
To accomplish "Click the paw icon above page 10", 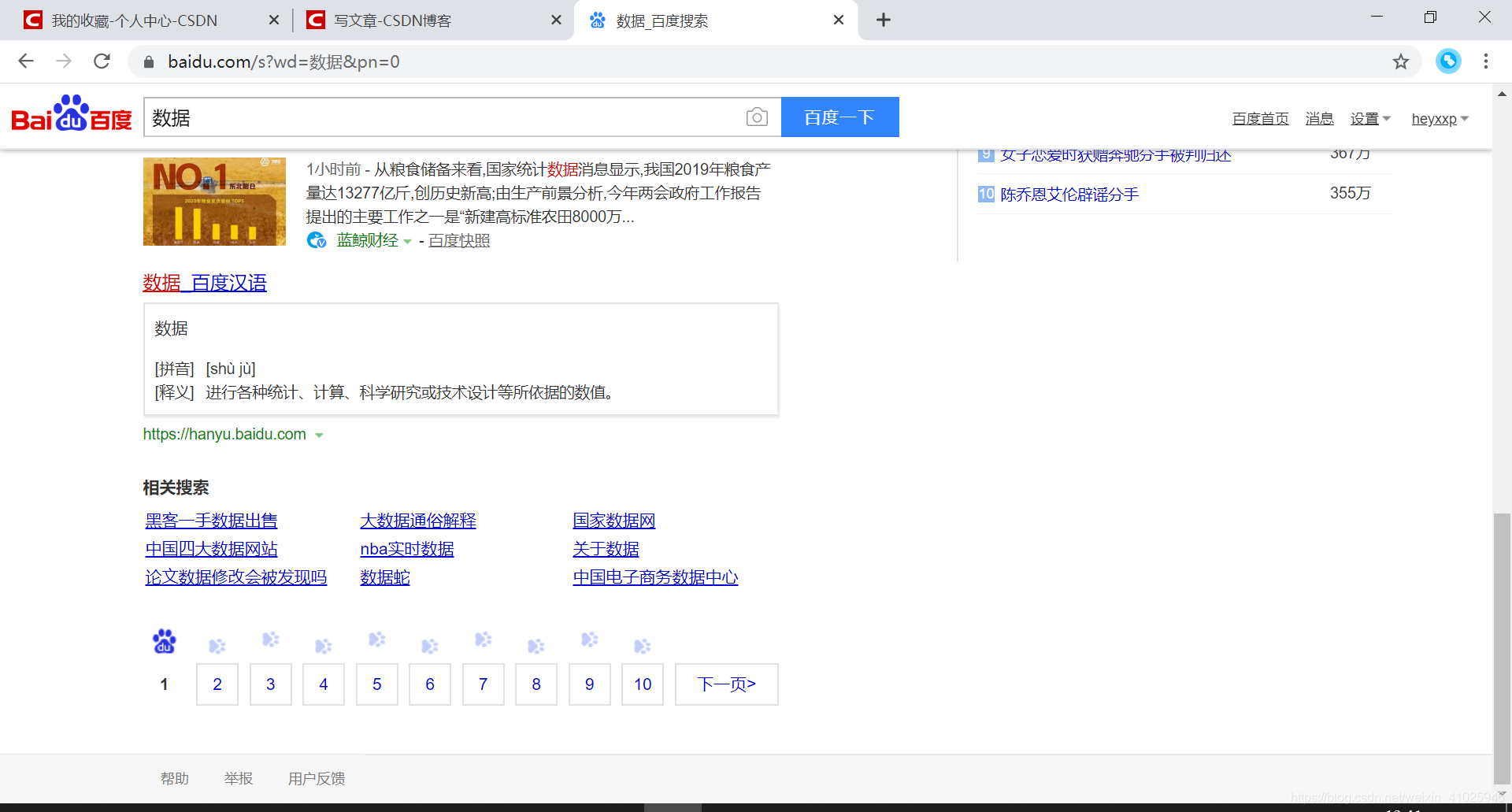I will 643,647.
